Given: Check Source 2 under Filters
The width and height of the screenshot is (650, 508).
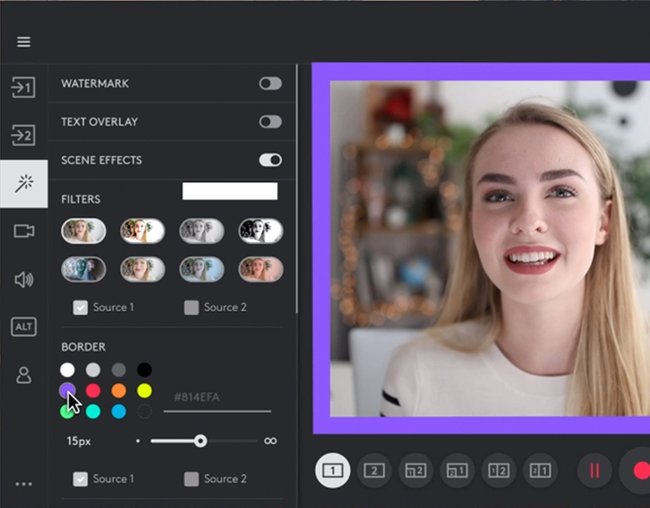Looking at the screenshot, I should 191,308.
